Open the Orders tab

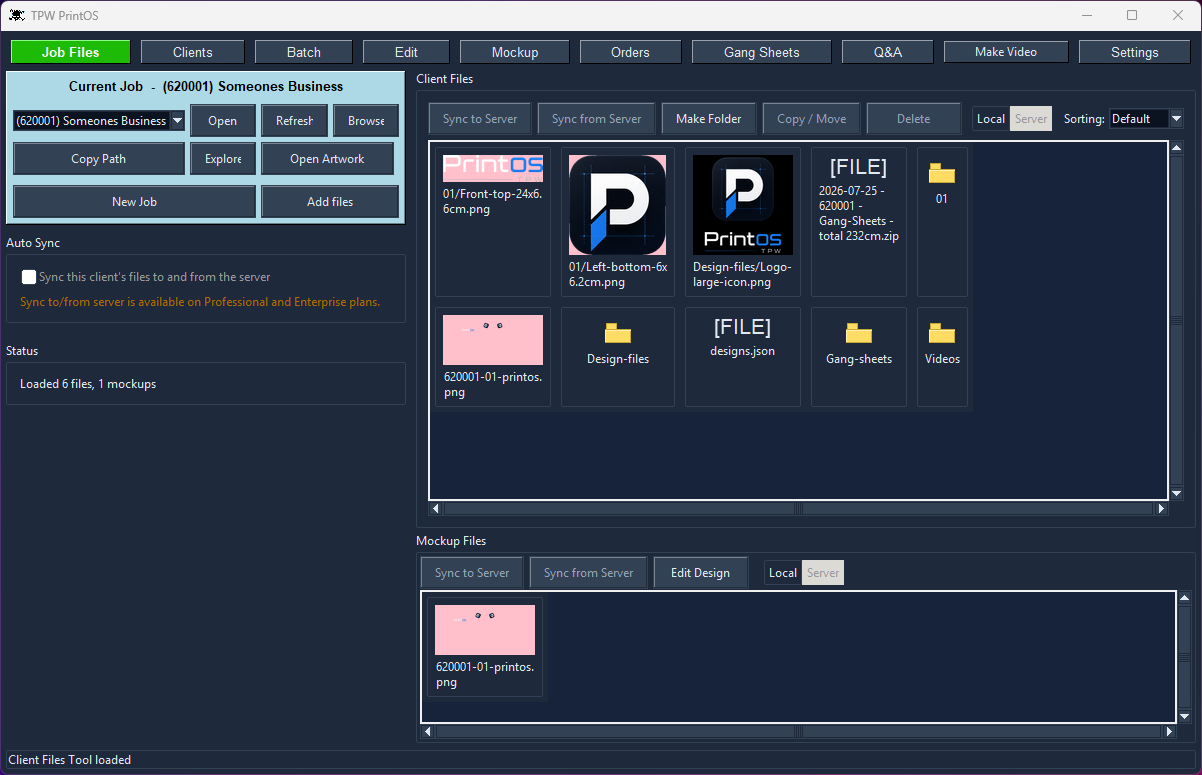coord(630,52)
